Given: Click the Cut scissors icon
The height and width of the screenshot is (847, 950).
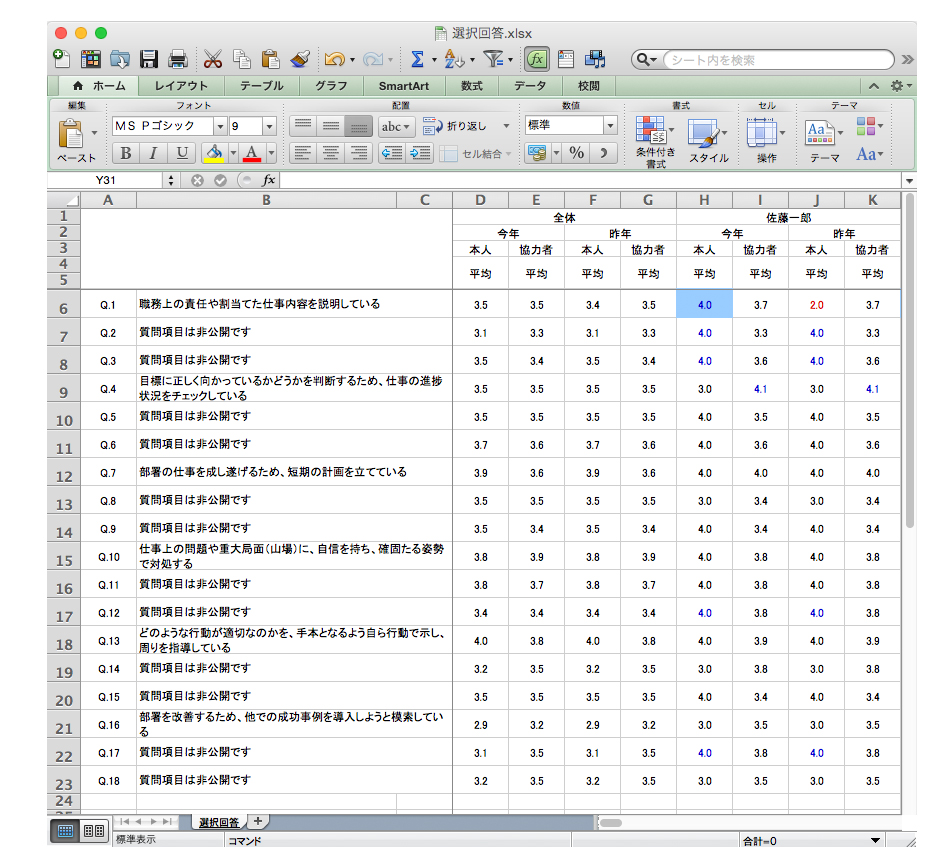Looking at the screenshot, I should 213,59.
